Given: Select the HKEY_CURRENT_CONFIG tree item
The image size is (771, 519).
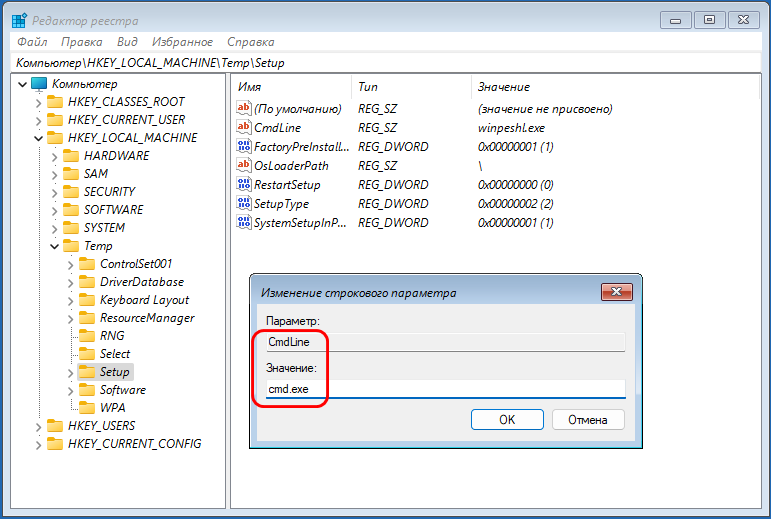Looking at the screenshot, I should (135, 444).
